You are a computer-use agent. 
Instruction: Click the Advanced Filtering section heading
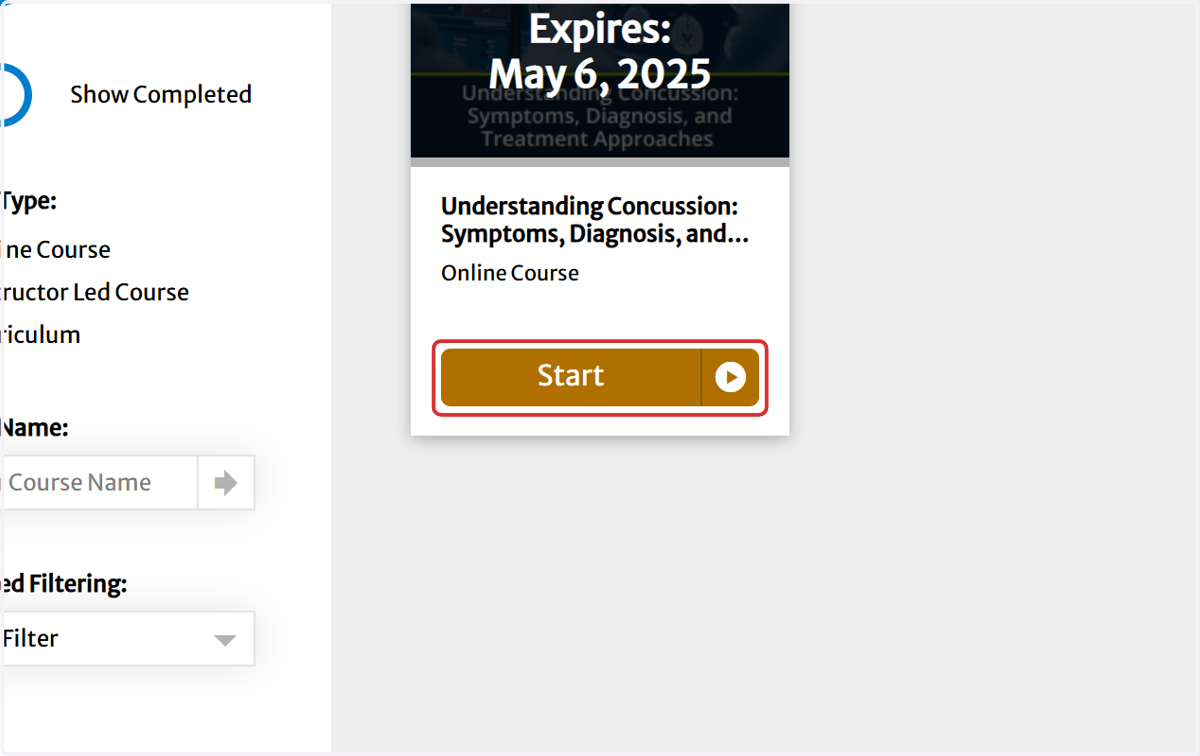point(63,584)
